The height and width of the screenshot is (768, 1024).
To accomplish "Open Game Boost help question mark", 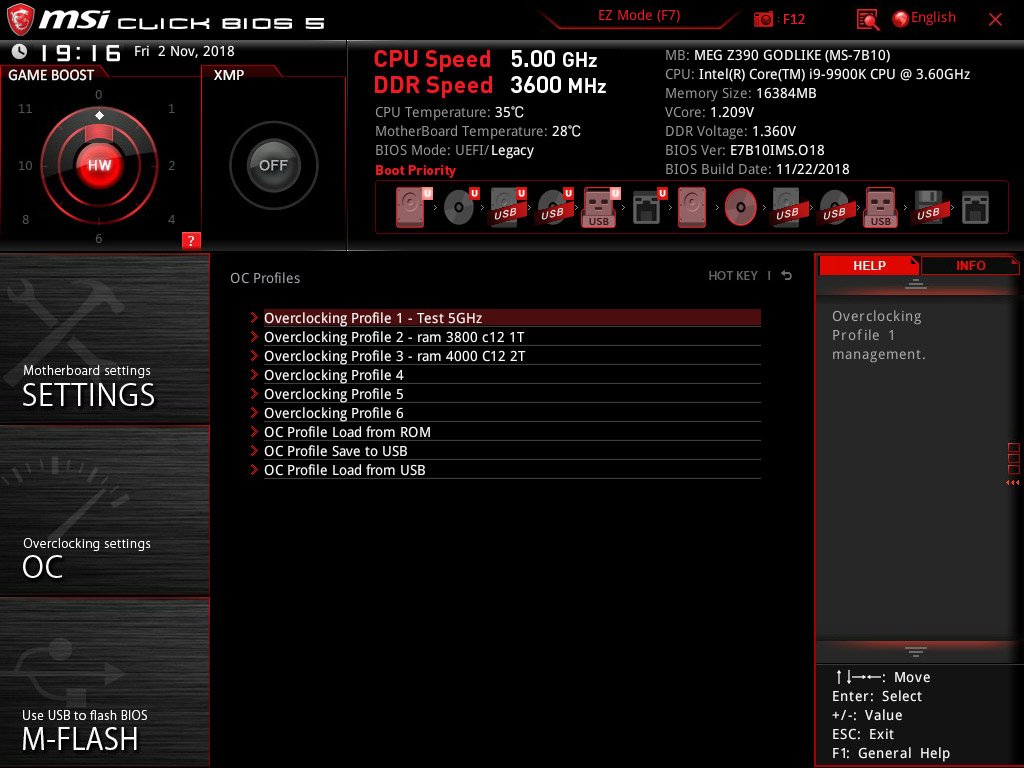I will click(x=191, y=240).
